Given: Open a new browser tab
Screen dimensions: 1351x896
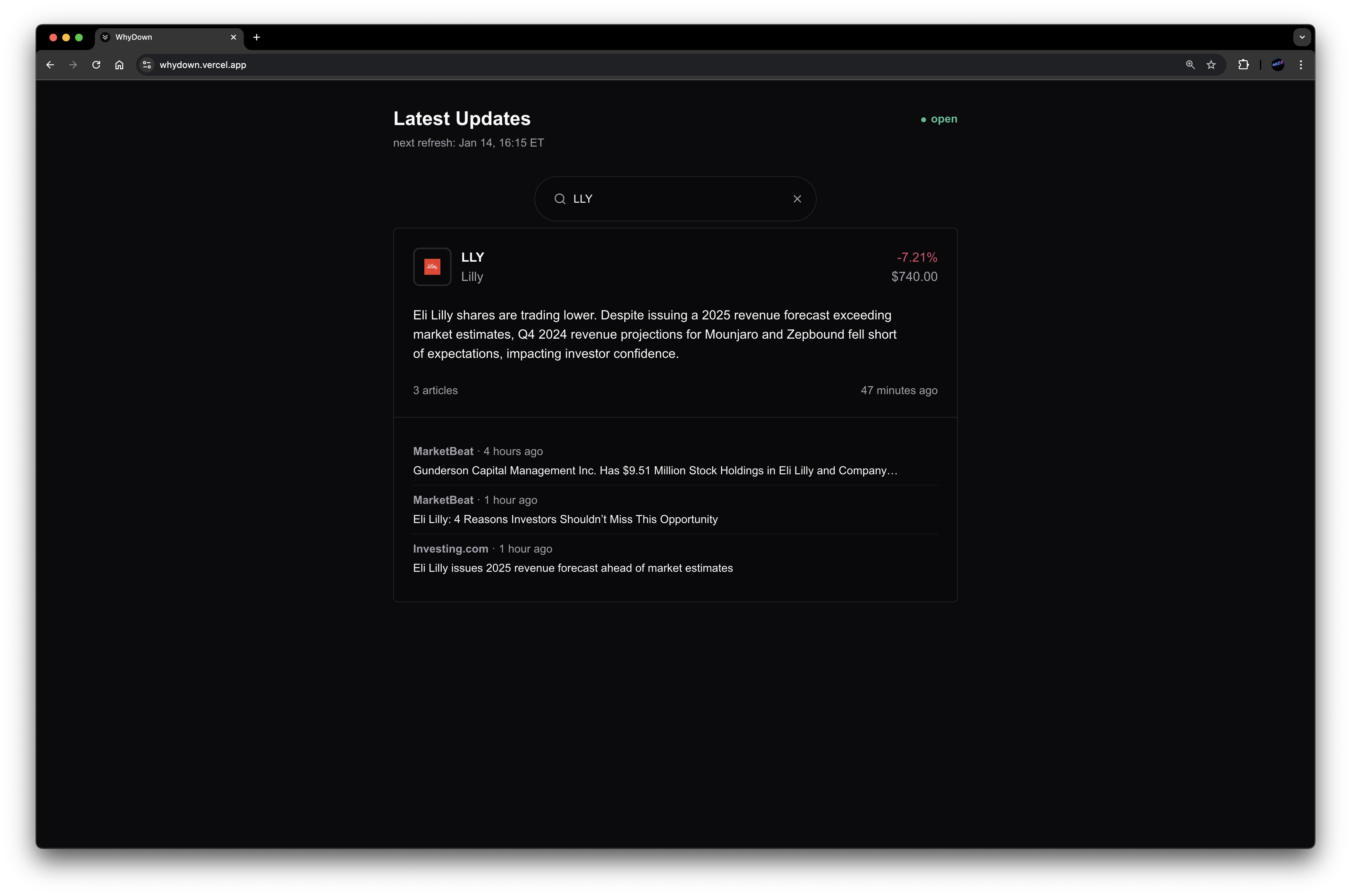Looking at the screenshot, I should click(257, 37).
